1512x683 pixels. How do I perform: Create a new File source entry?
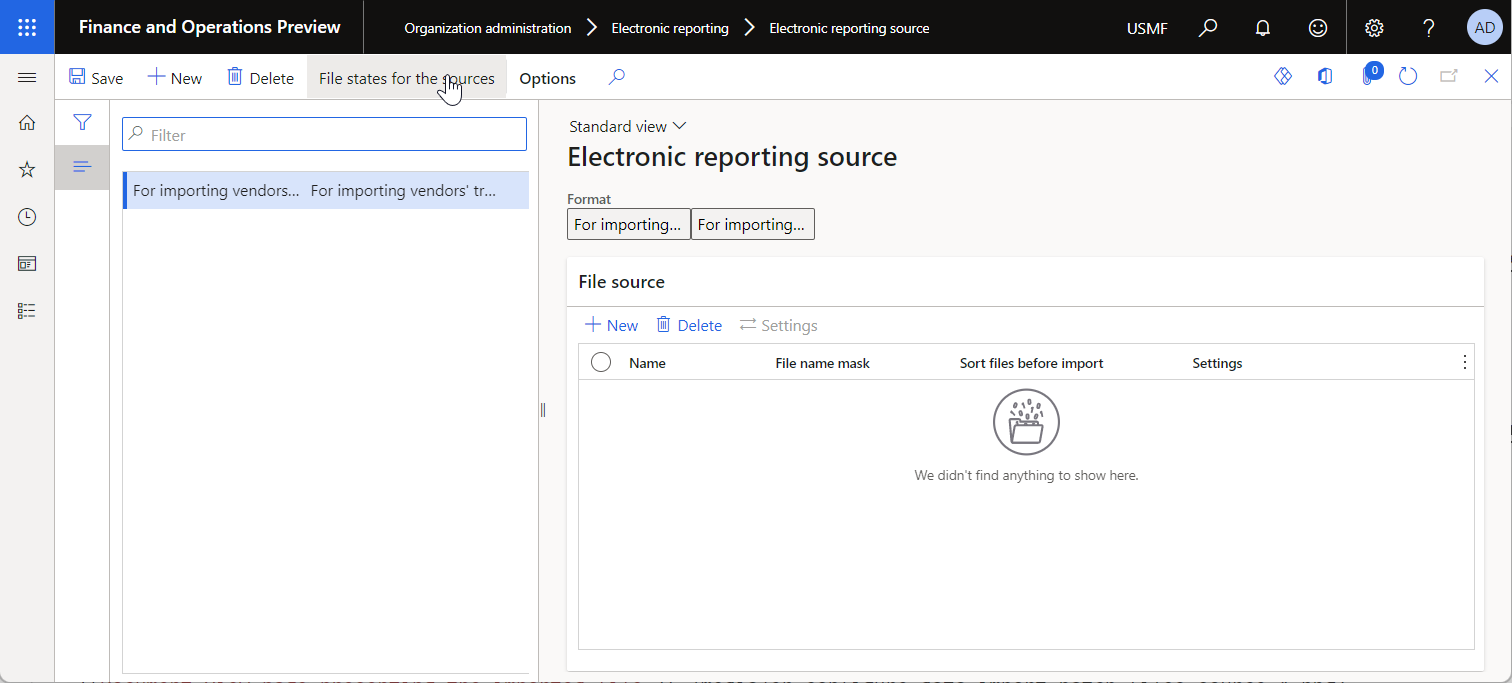point(610,325)
